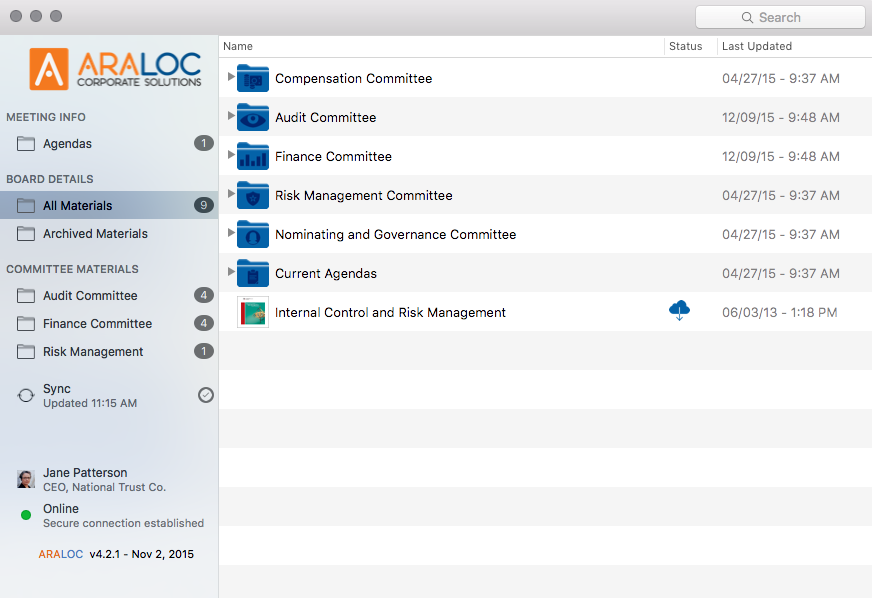The image size is (872, 598).
Task: Expand Current Agendas to show contents
Action: [x=230, y=273]
